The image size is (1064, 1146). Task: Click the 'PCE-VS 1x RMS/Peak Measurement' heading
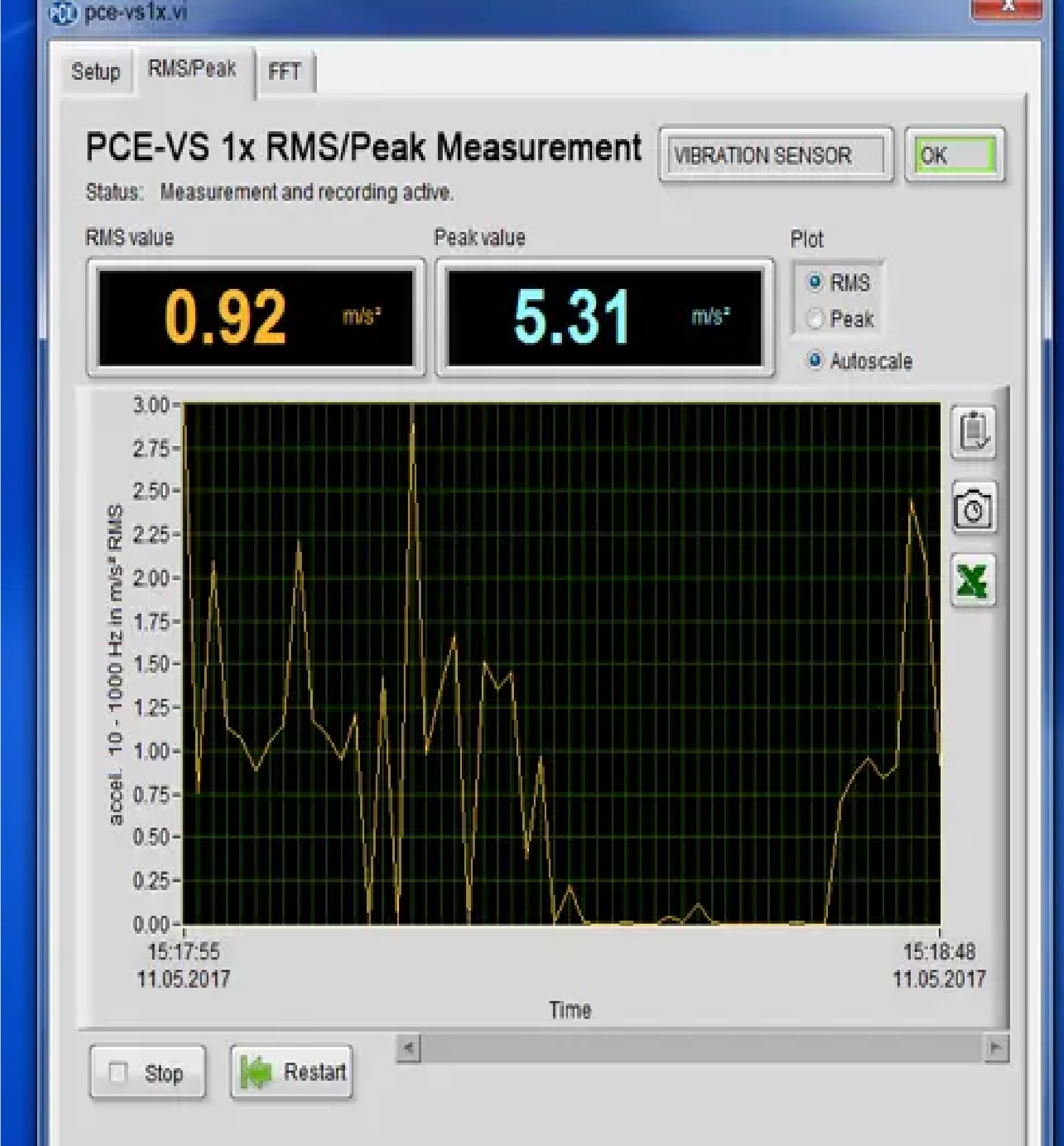coord(363,147)
